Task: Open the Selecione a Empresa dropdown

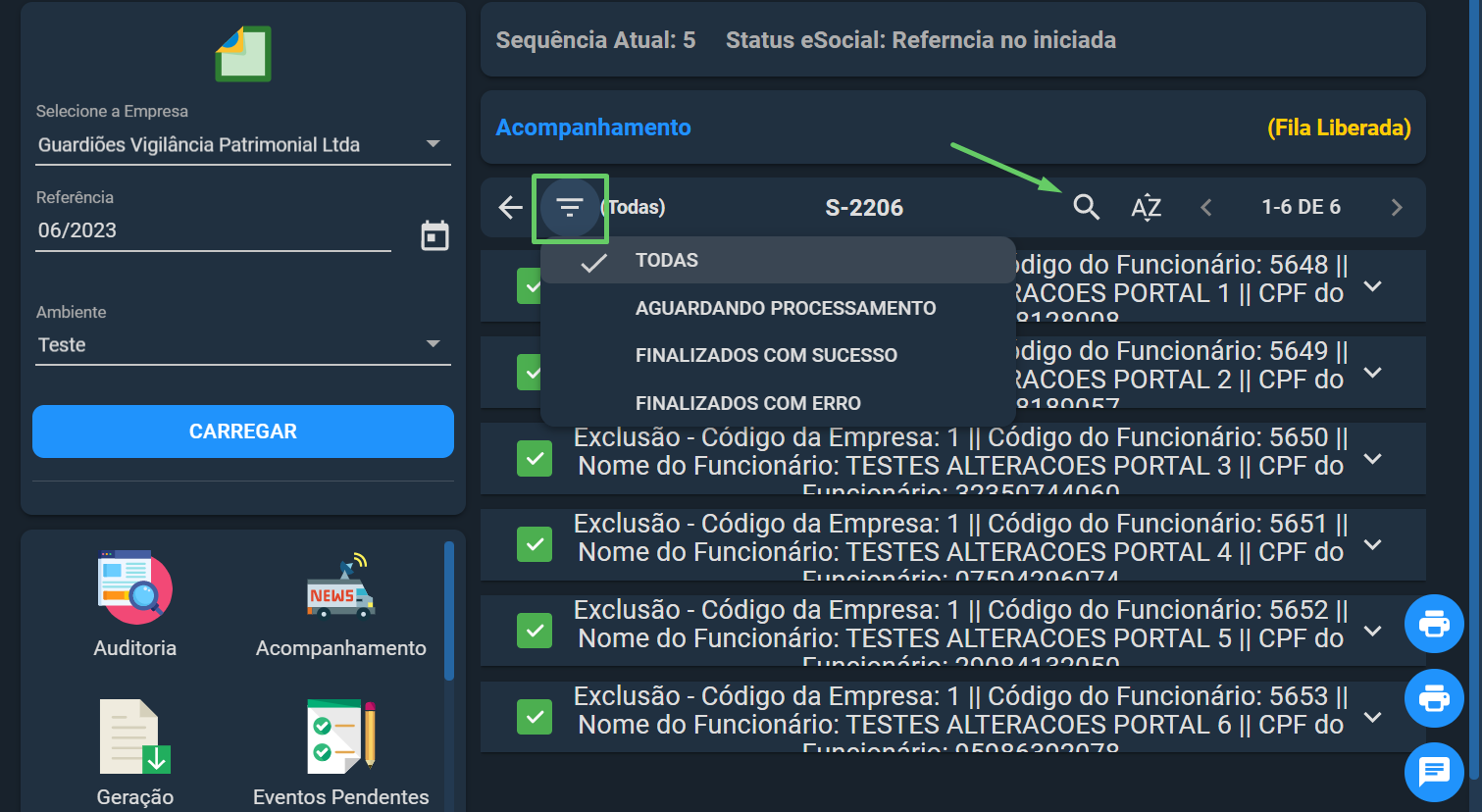Action: [243, 145]
